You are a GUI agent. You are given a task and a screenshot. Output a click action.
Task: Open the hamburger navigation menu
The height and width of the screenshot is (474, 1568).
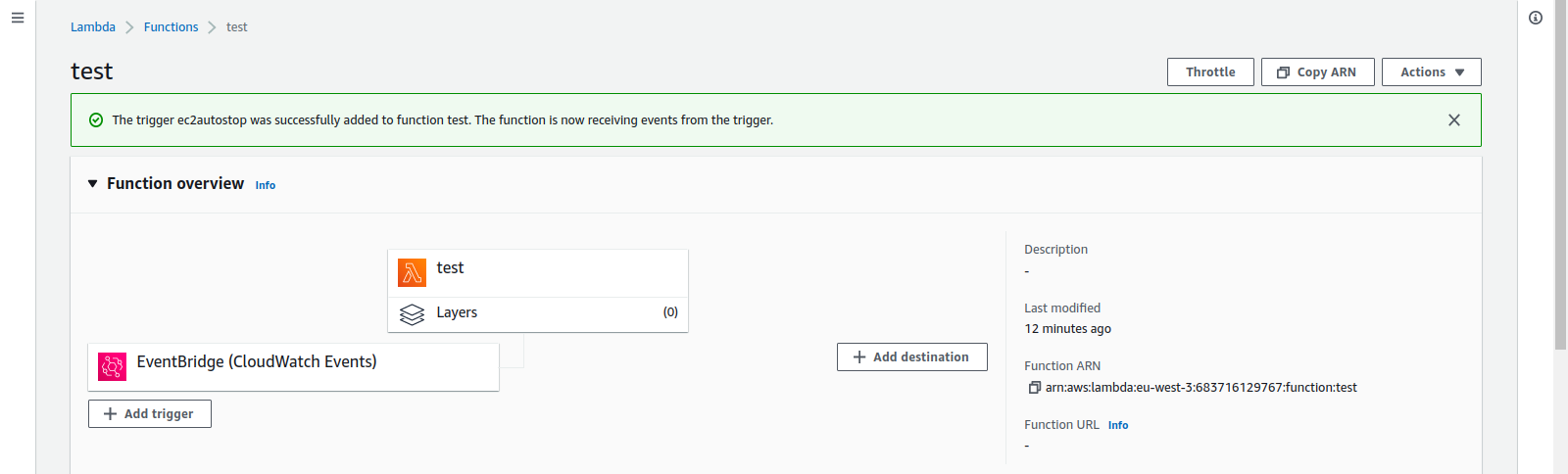tap(18, 18)
